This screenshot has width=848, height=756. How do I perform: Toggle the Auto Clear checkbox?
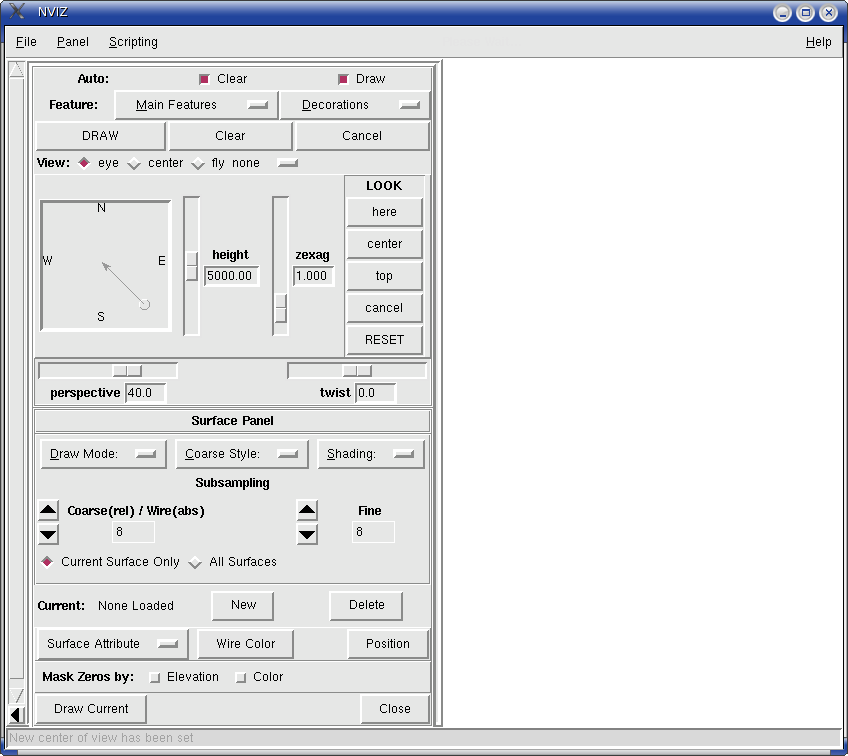pos(204,79)
